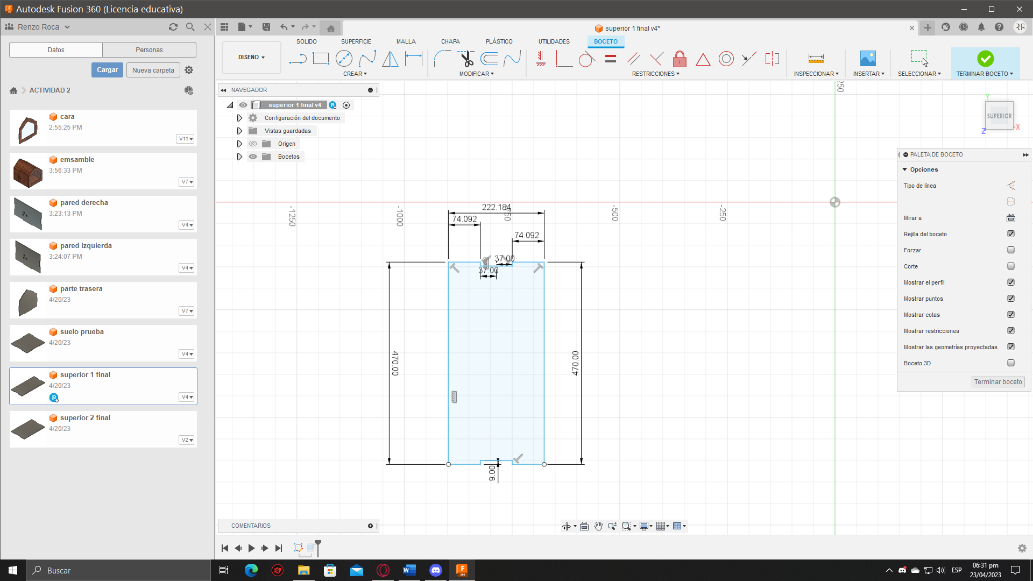Pick the Trim scissors tool
1033x581 pixels.
click(x=465, y=58)
